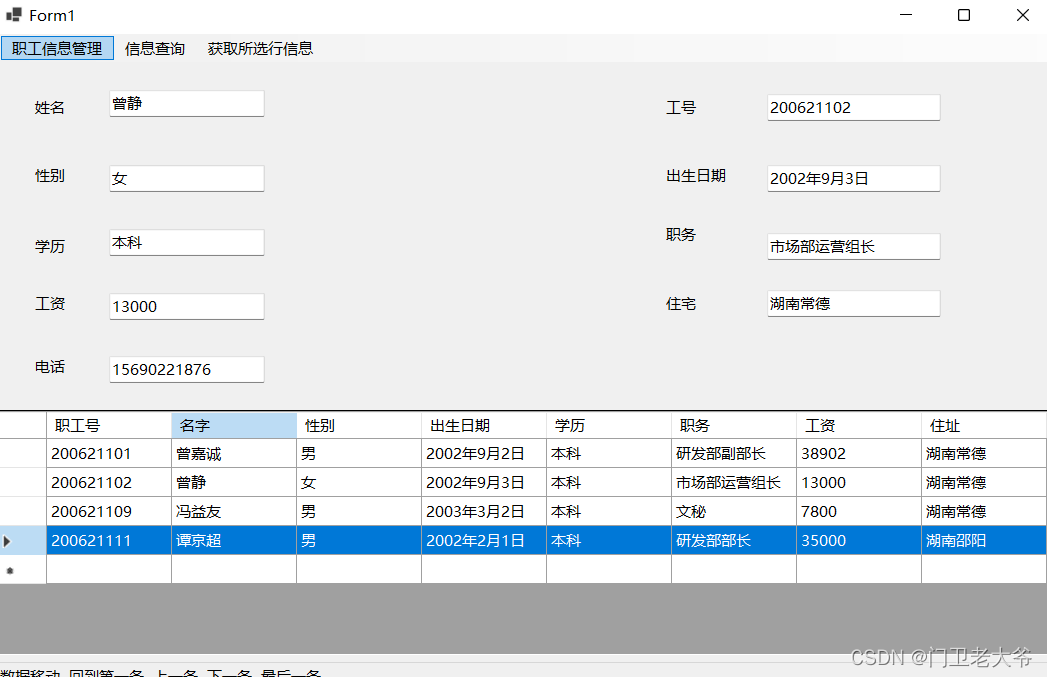Select birth date cell 2002年2月1日

(x=483, y=541)
